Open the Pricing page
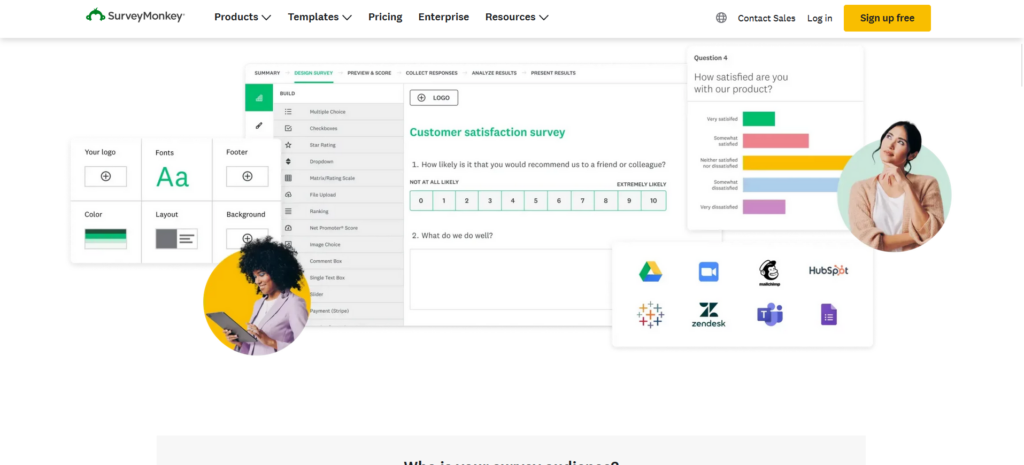The height and width of the screenshot is (465, 1024). [x=385, y=17]
